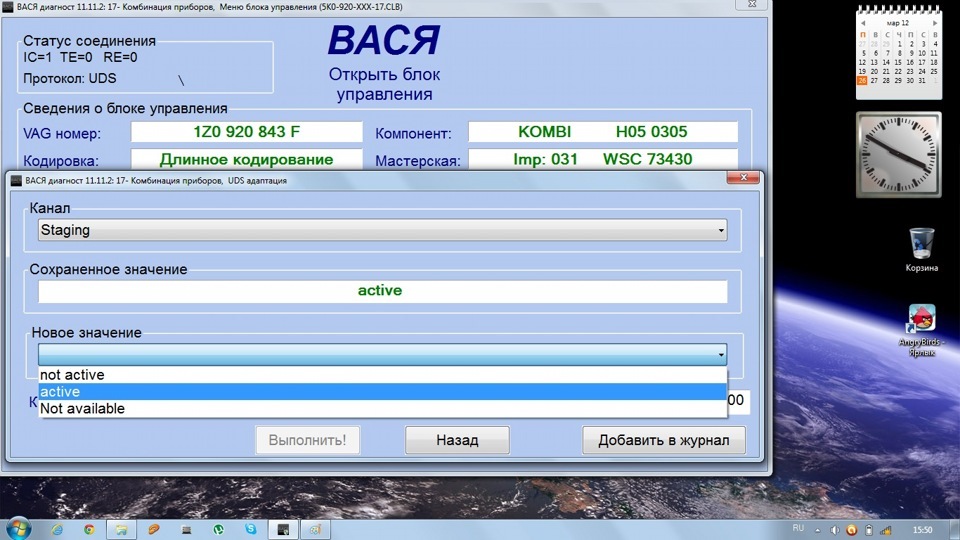960x540 pixels.
Task: Click the orange antivirus tray icon
Action: click(851, 530)
